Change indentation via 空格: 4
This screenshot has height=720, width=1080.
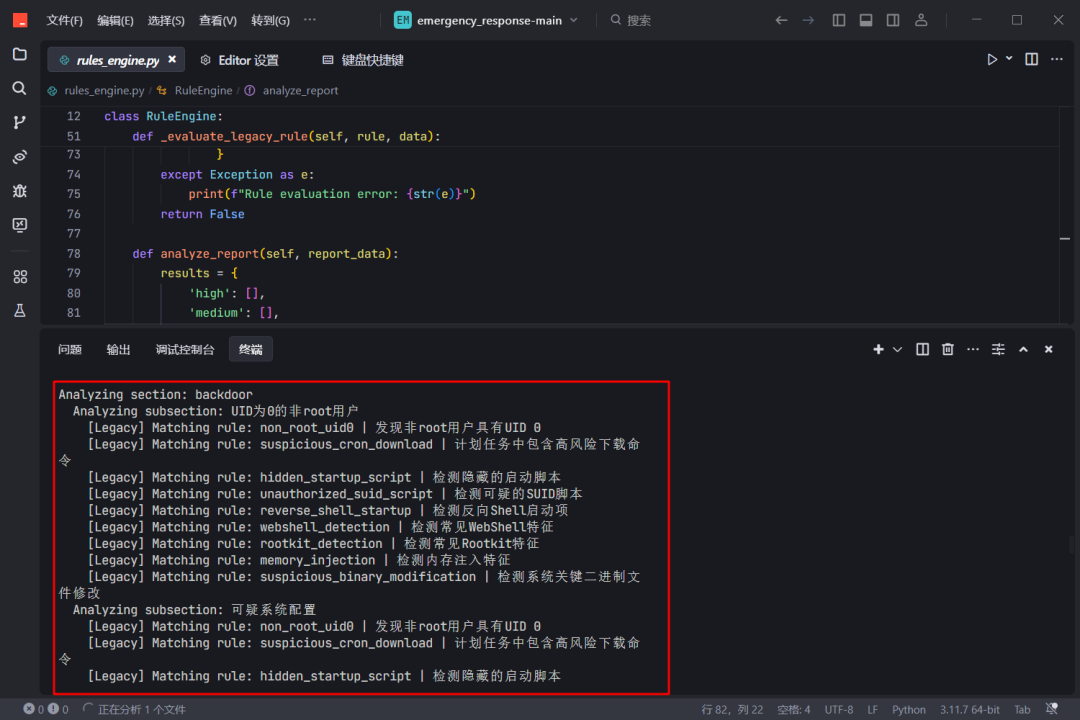click(793, 709)
